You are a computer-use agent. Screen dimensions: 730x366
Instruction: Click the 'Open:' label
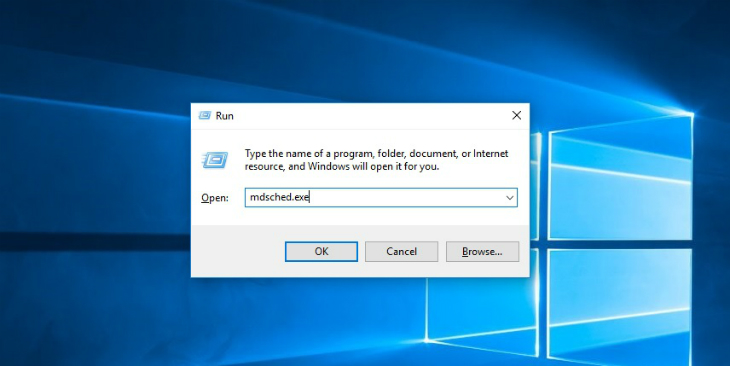tap(215, 198)
